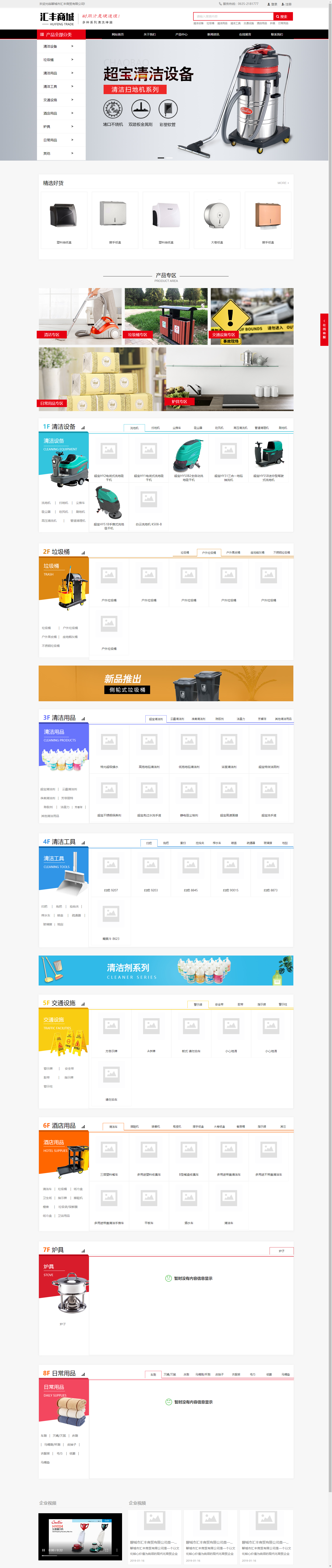Click the 汇丰商城 site logo

[57, 19]
